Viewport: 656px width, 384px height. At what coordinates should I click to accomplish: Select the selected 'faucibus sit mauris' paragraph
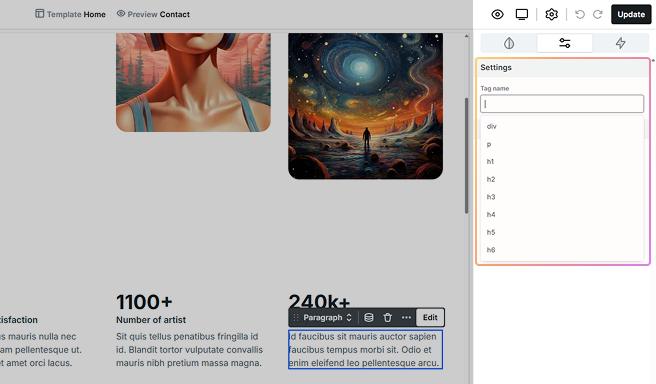coord(365,350)
